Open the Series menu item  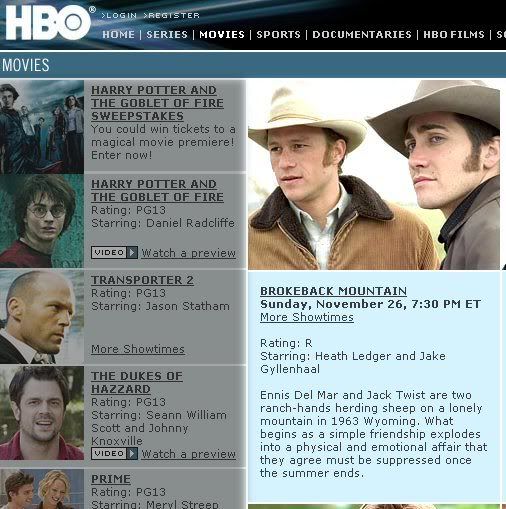[167, 35]
